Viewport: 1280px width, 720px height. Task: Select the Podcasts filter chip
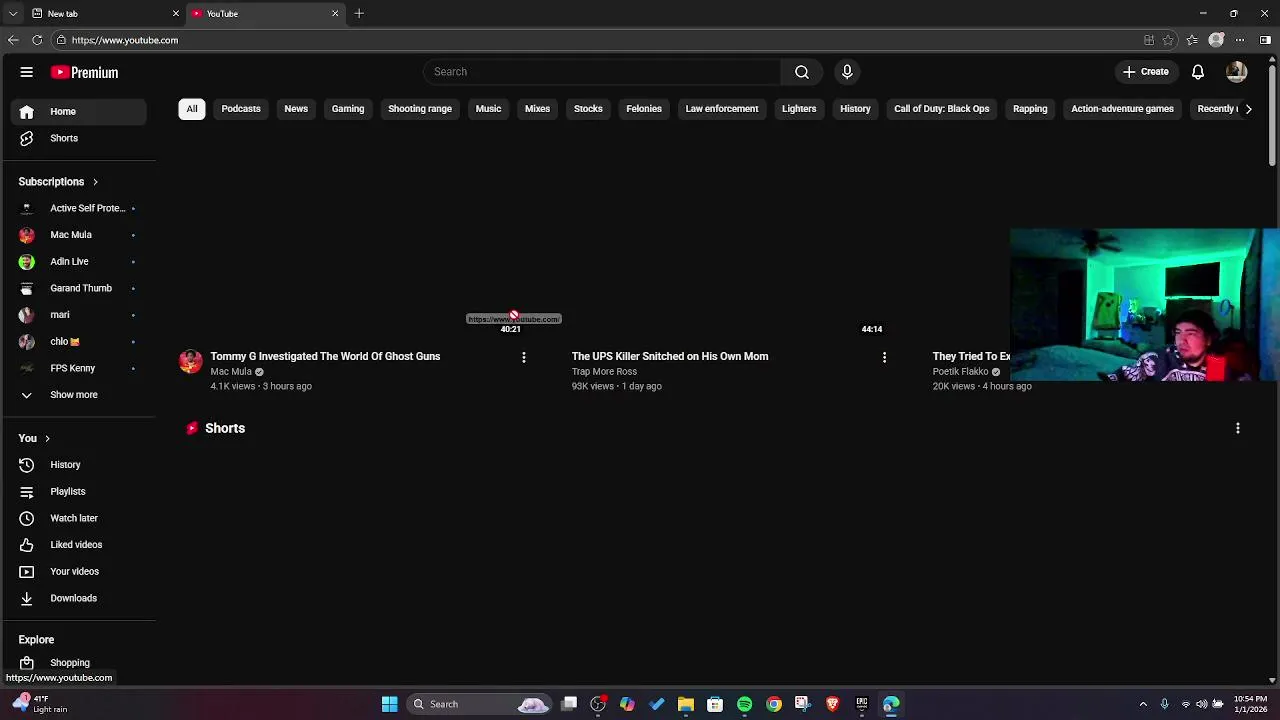241,109
